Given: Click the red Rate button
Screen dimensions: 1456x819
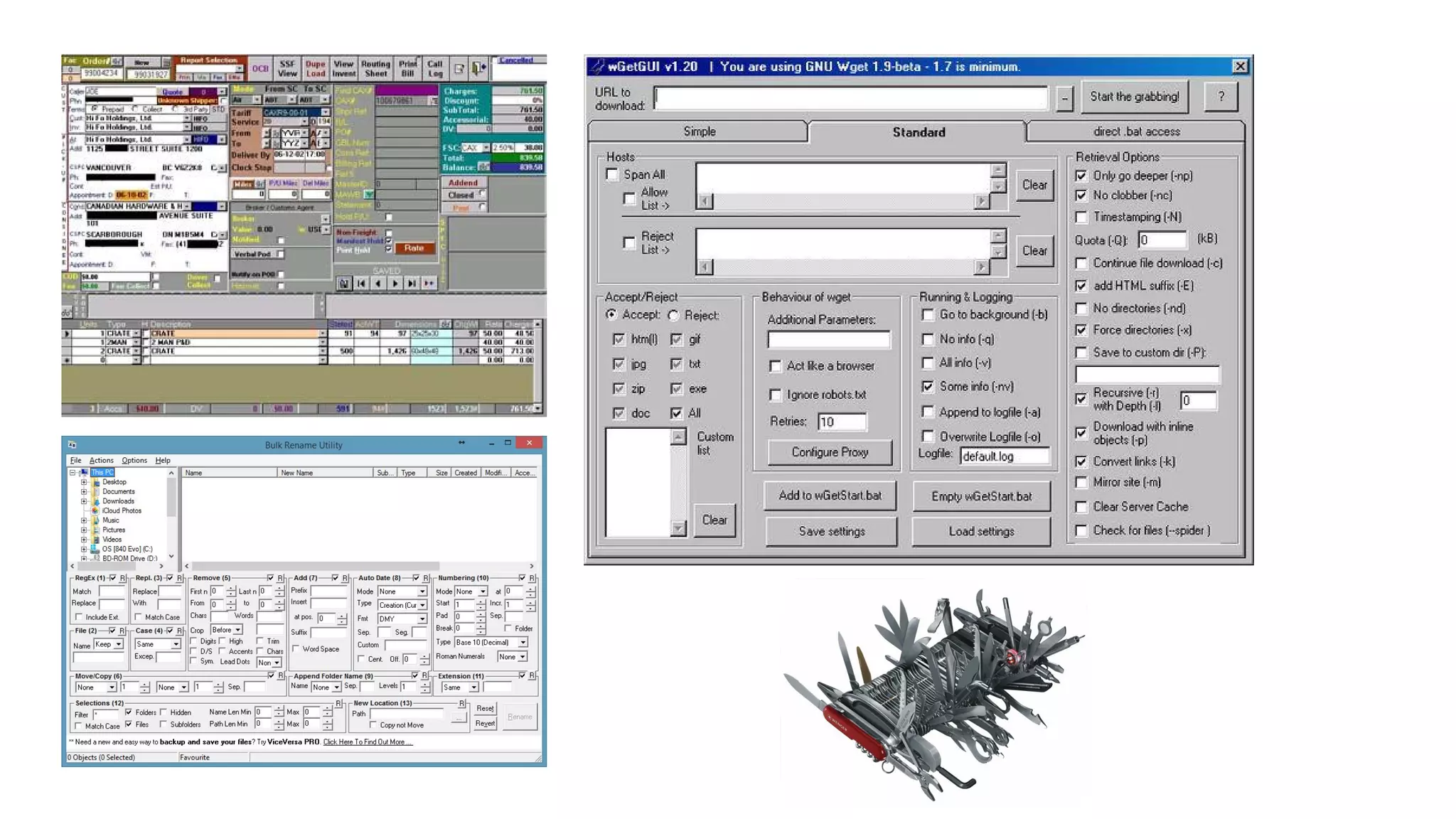Looking at the screenshot, I should point(414,248).
